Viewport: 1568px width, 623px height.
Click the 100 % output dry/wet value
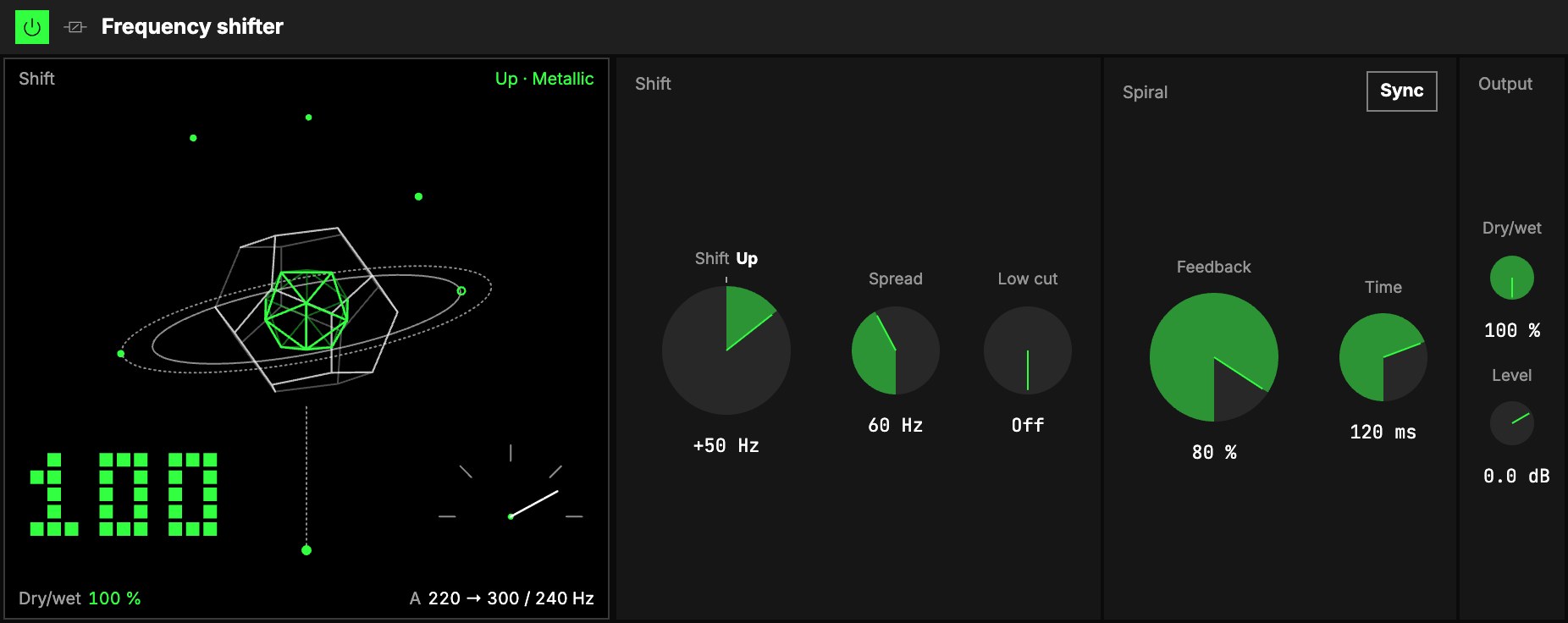tap(1512, 331)
